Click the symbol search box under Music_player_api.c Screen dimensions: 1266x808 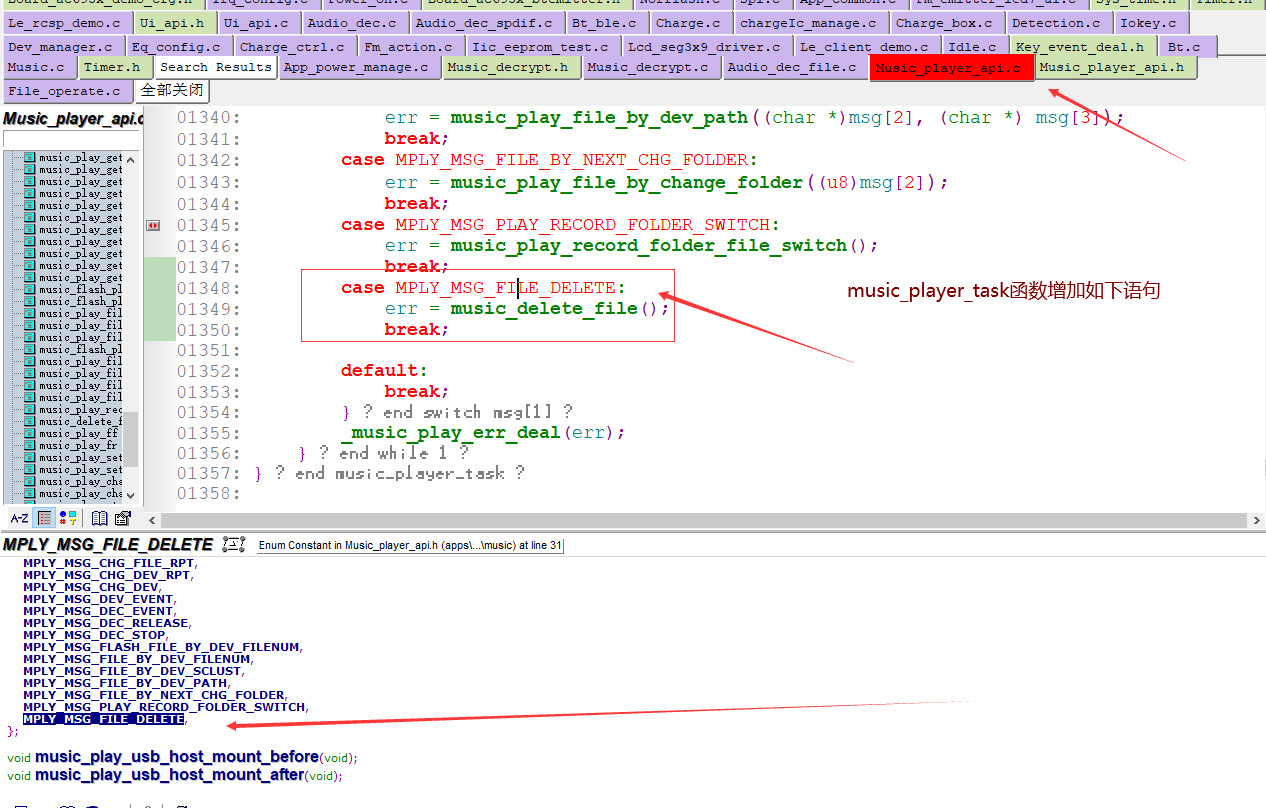tap(72, 139)
